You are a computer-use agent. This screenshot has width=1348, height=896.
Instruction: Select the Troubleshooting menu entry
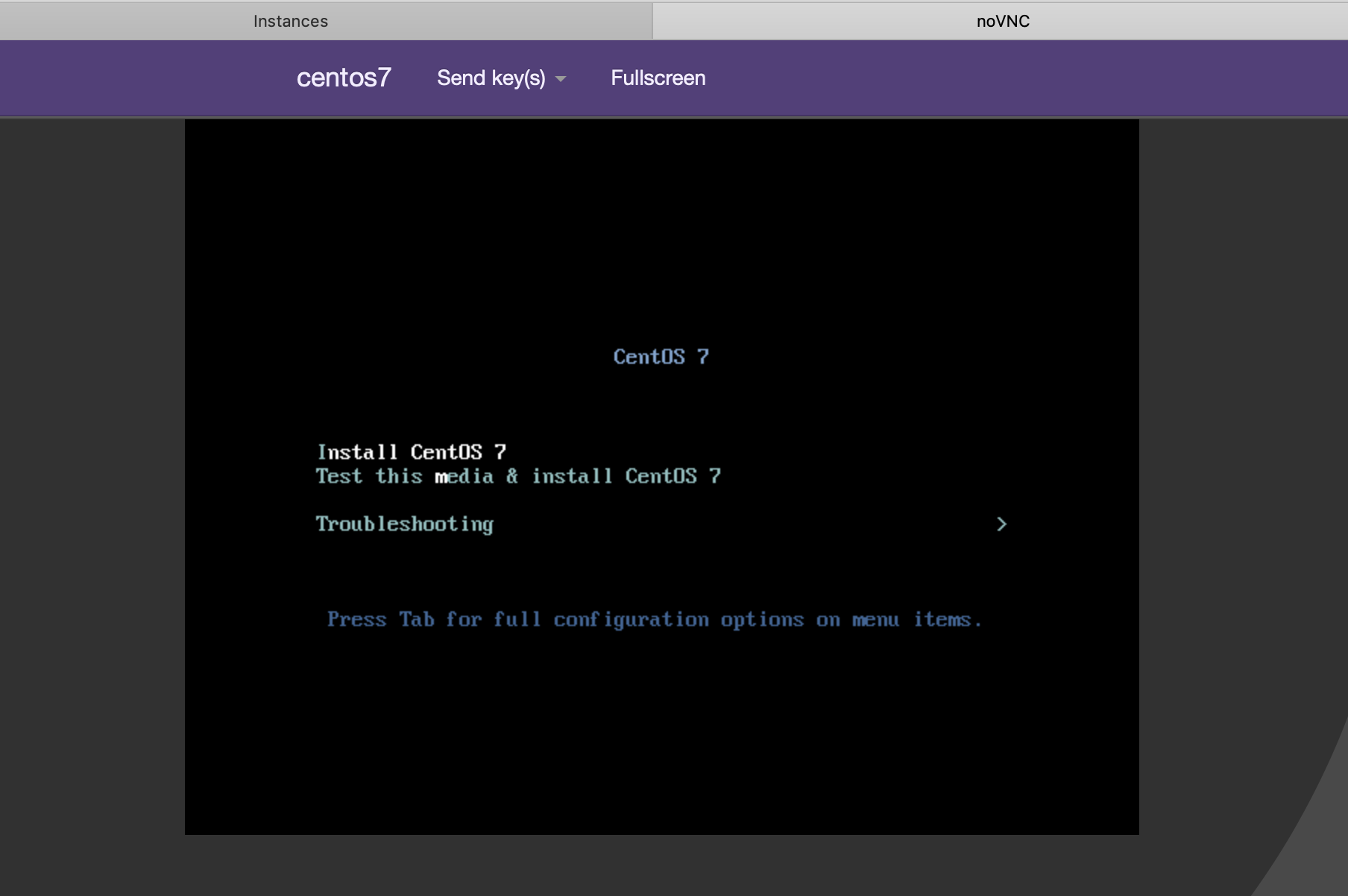(x=404, y=524)
